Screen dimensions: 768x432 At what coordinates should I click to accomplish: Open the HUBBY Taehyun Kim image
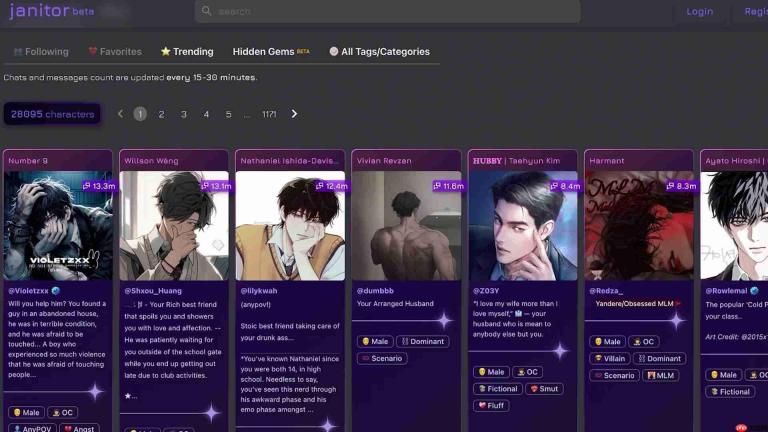(523, 225)
